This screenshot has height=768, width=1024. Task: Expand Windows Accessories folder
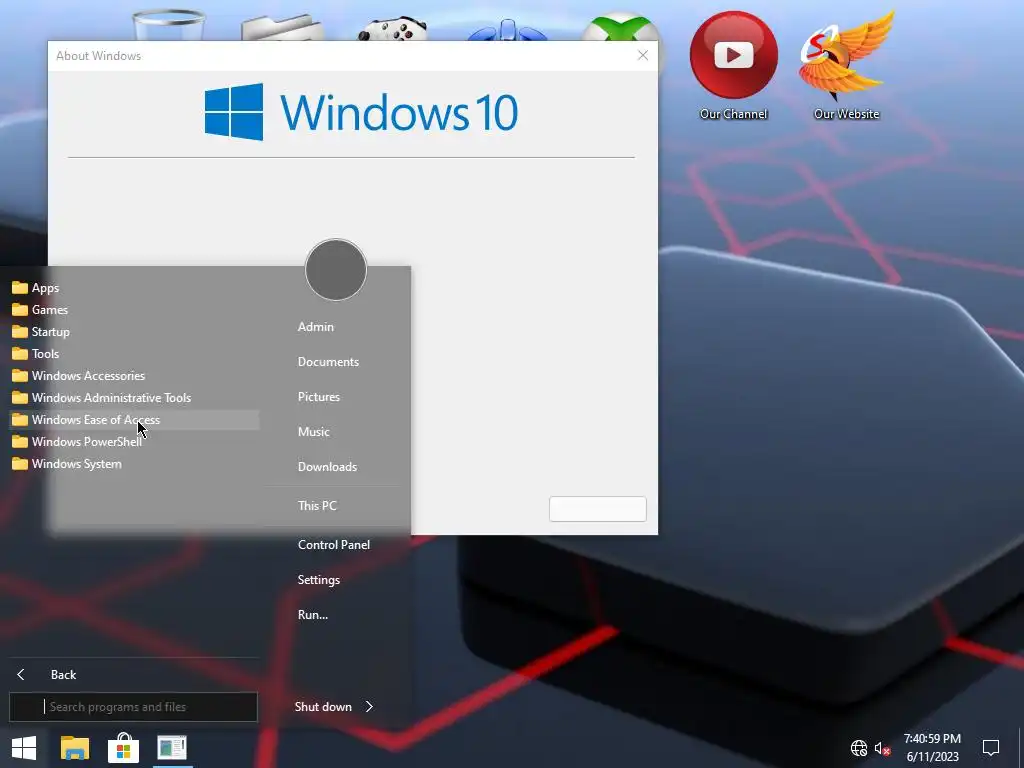pos(134,376)
